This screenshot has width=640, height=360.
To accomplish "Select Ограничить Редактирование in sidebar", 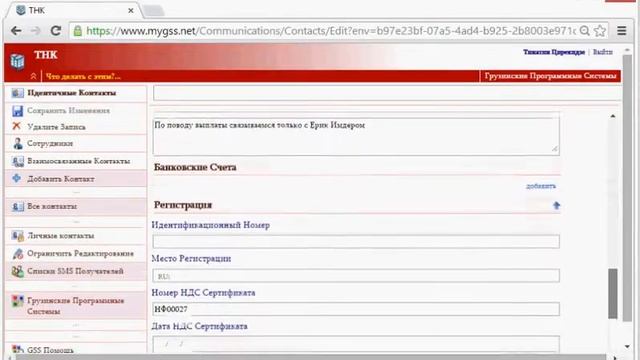I will (x=80, y=253).
